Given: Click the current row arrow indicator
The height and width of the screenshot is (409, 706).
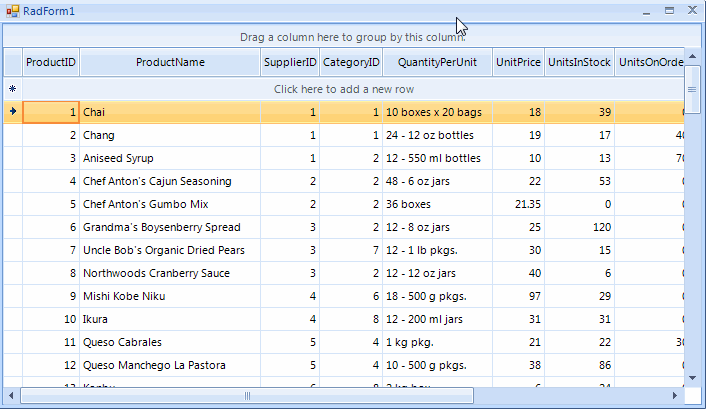Looking at the screenshot, I should [x=12, y=112].
